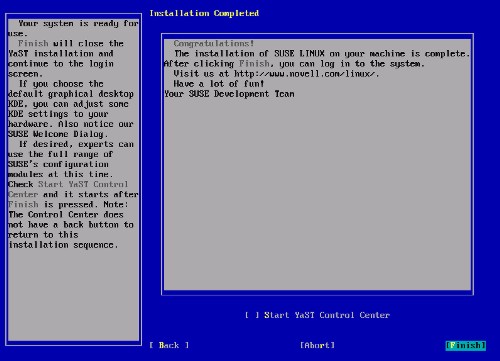This screenshot has height=361, width=500.
Task: Click help line 'default graphical desktop'
Action: (x=71, y=94)
